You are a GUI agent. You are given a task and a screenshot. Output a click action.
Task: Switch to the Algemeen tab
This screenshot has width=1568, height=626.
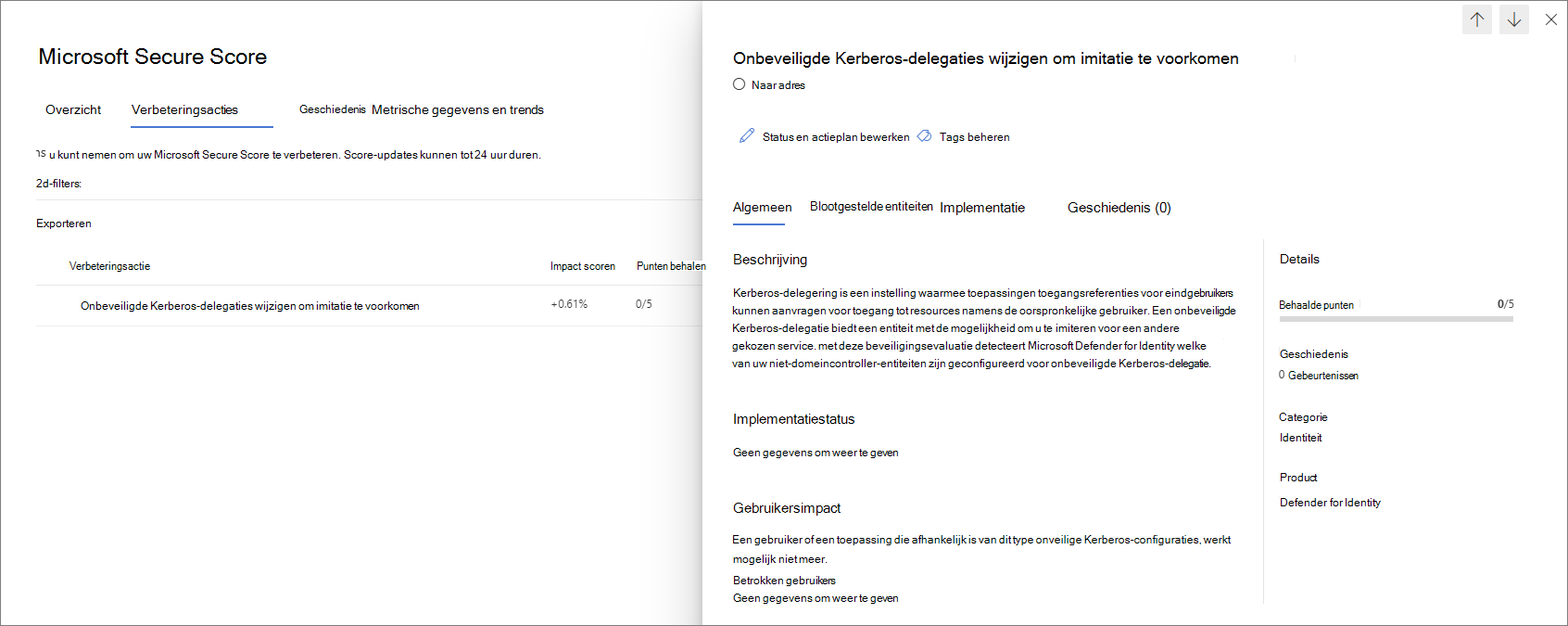pyautogui.click(x=762, y=208)
